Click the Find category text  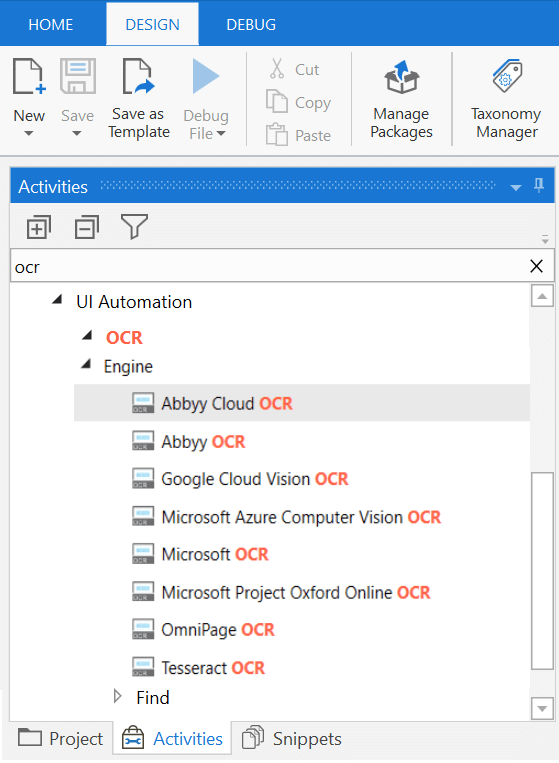coord(153,698)
